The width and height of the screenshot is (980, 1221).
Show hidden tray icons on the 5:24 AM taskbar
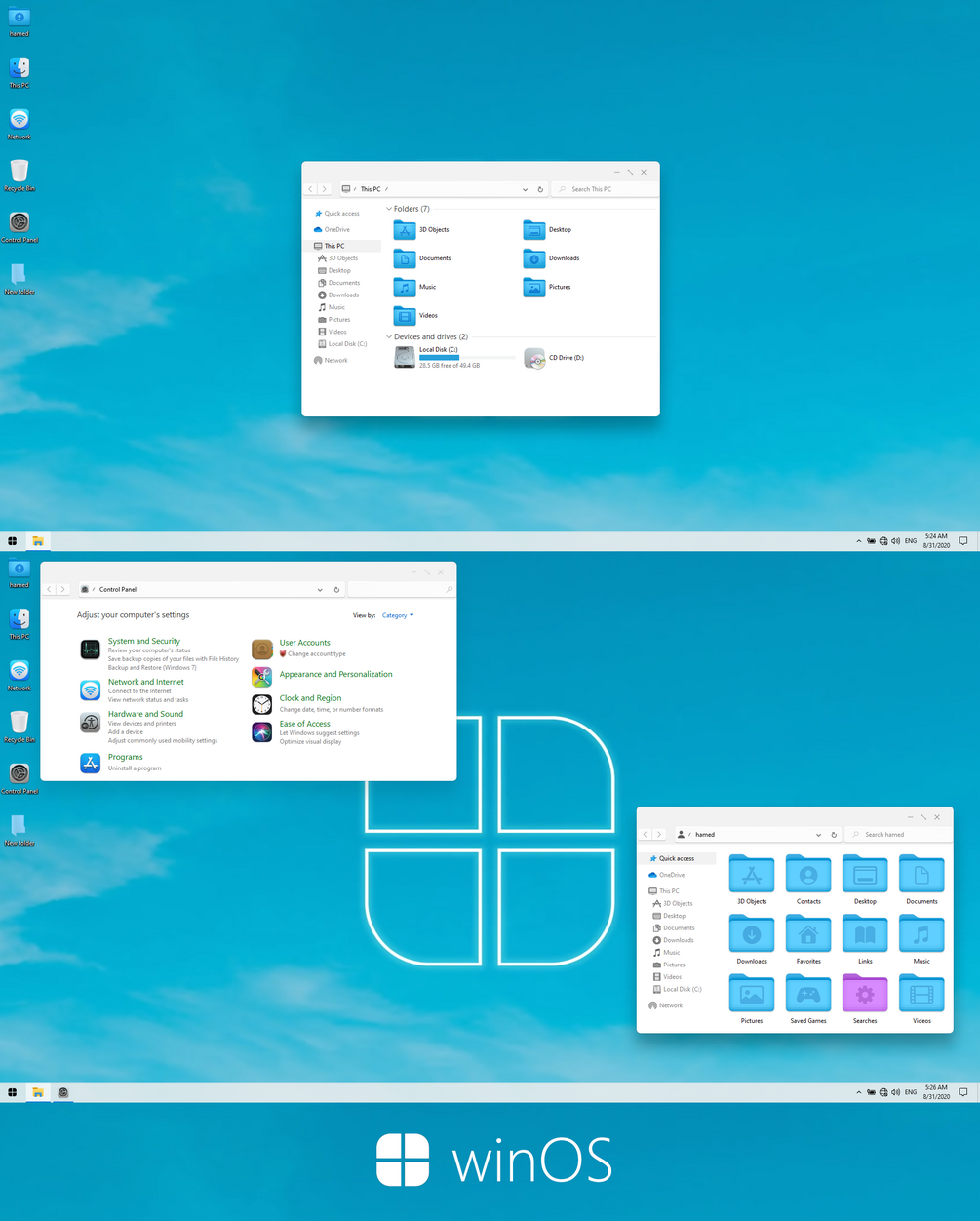(859, 540)
